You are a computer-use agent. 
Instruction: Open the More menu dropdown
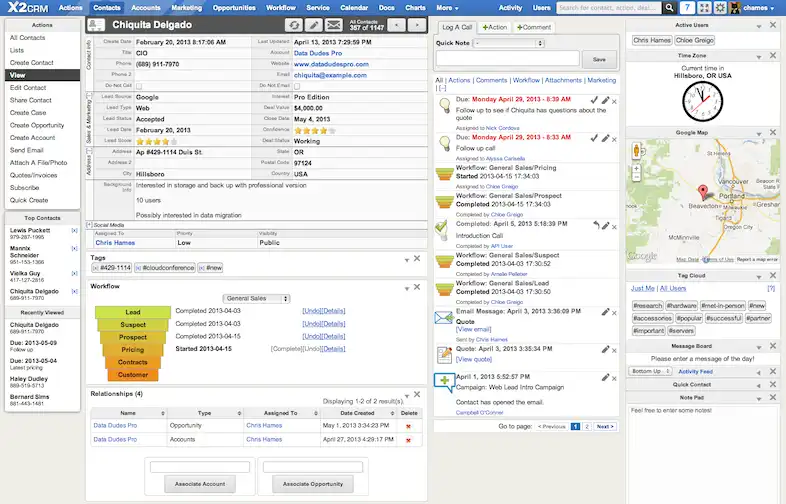[447, 8]
